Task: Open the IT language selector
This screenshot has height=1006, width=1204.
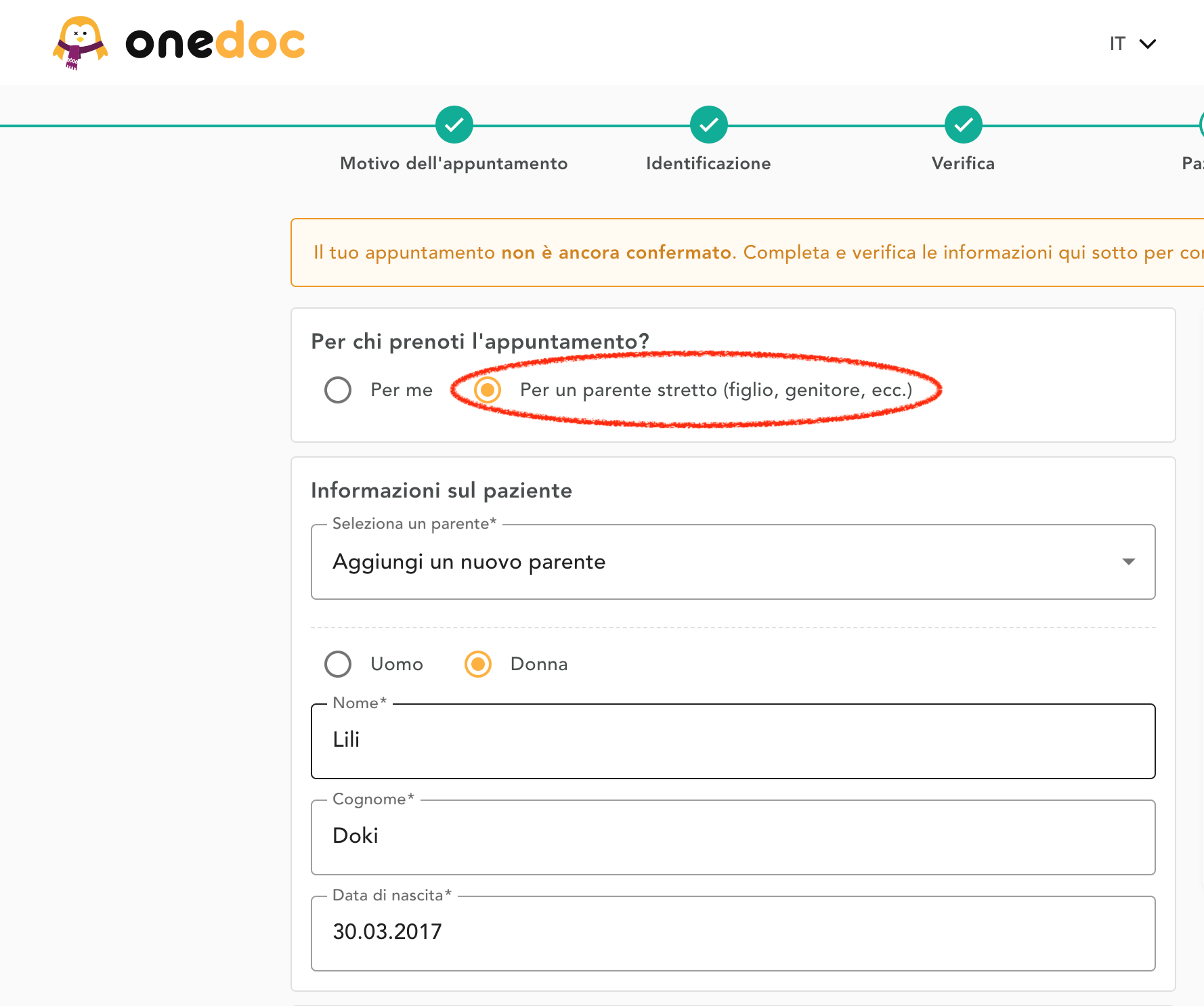Action: coord(1117,44)
